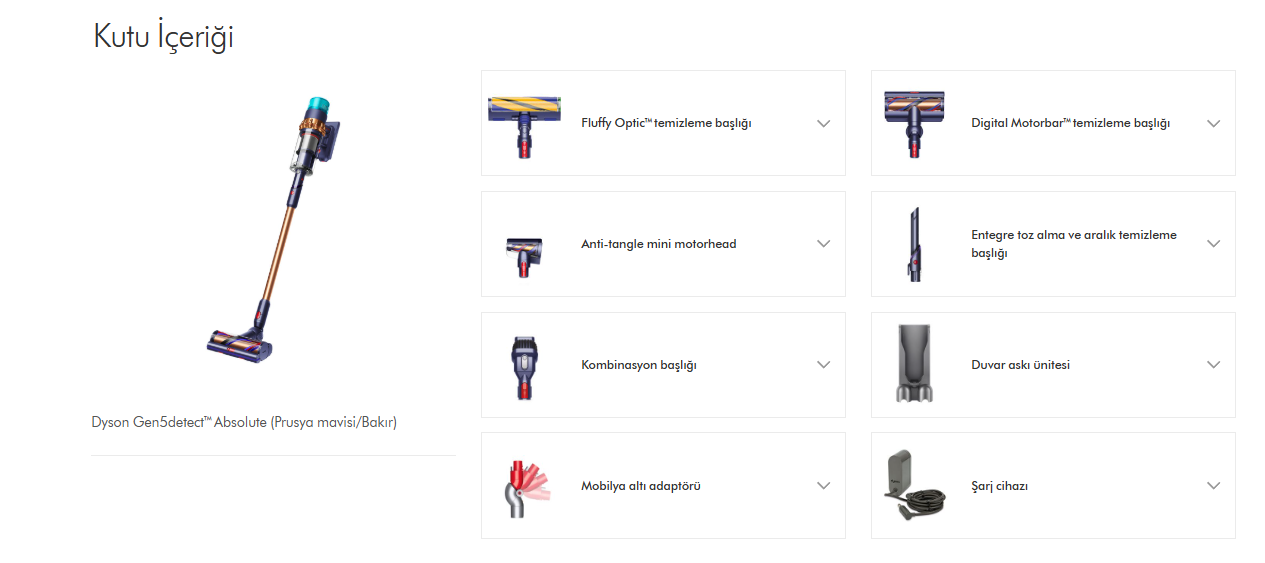Click the Anti-tangle mini motorhead image
1265x563 pixels.
pos(524,257)
